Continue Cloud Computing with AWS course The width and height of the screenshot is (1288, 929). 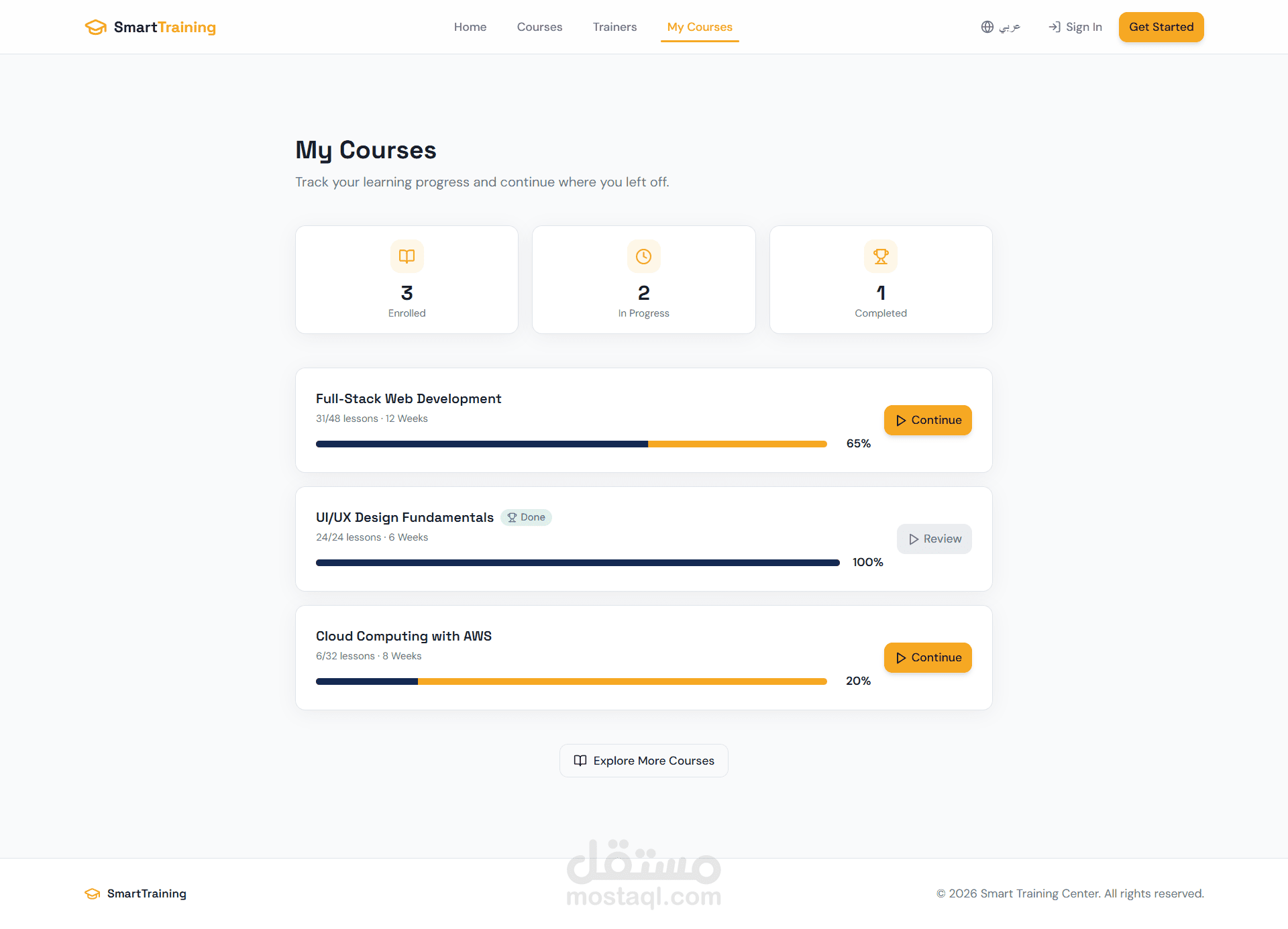pyautogui.click(x=927, y=657)
